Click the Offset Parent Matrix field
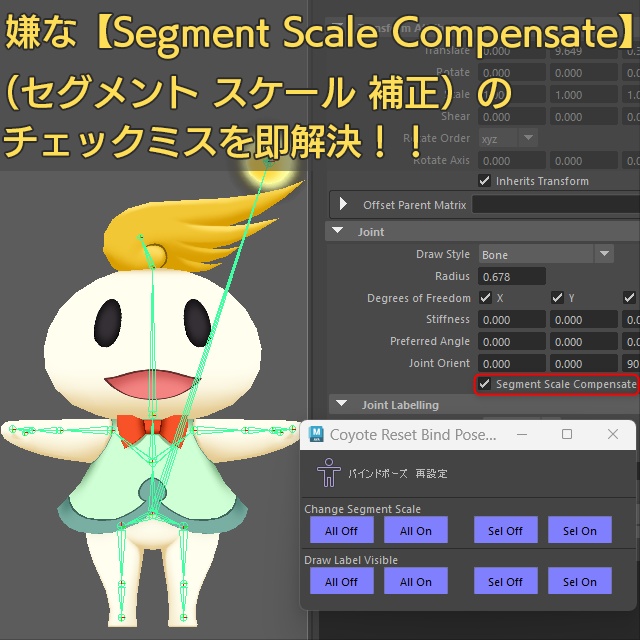The image size is (640, 640). click(x=556, y=204)
